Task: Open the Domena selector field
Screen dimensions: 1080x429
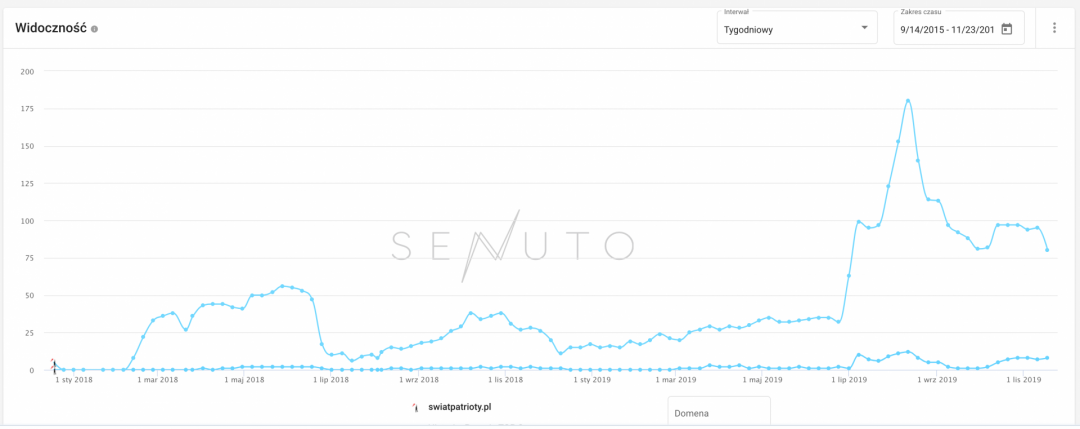Action: [718, 412]
